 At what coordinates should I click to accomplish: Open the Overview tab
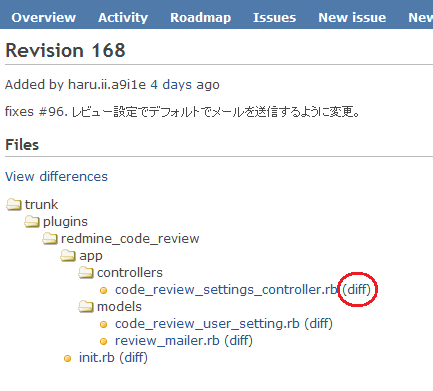44,18
